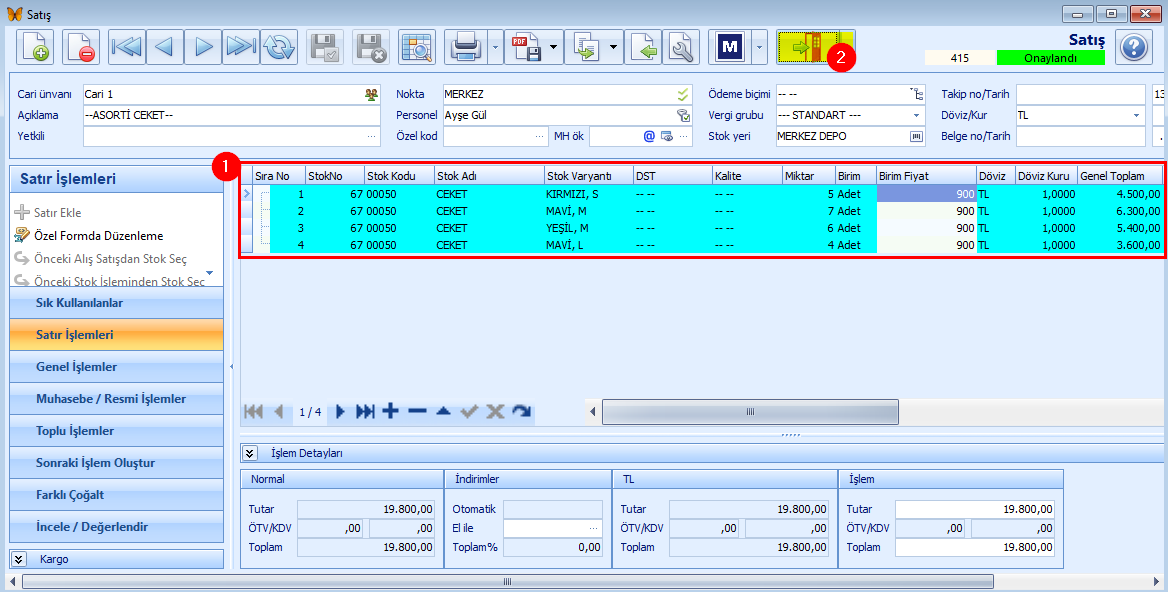Delete the grid row with minus navigator
Viewport: 1168px width, 592px height.
click(x=417, y=411)
